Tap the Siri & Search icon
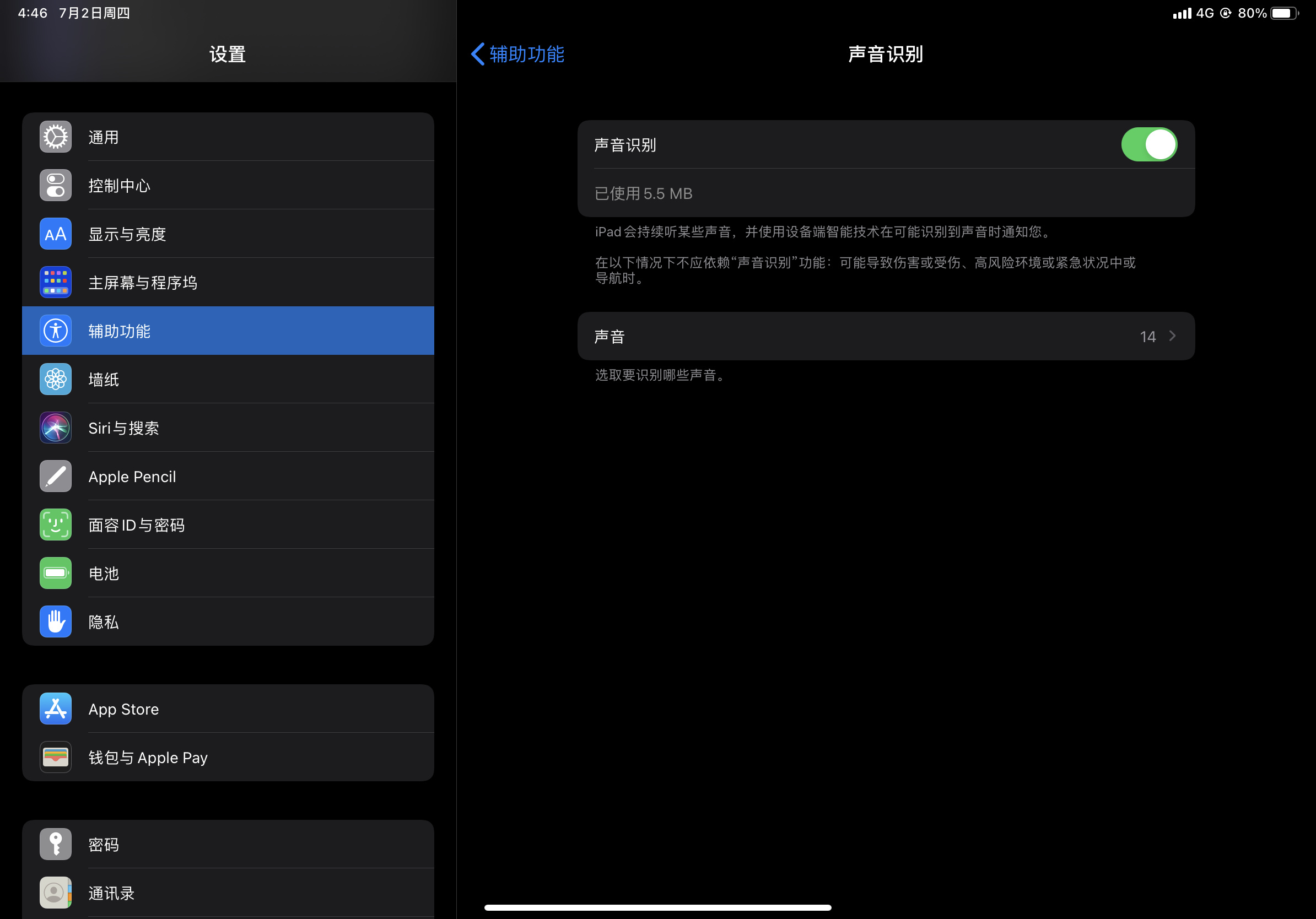 pos(56,428)
